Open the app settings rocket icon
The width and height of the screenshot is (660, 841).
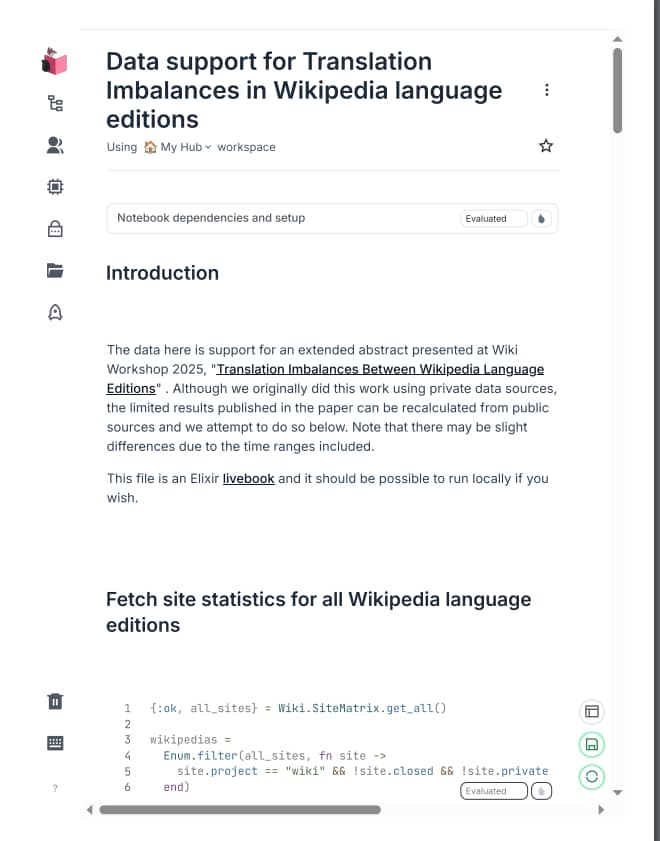point(55,312)
